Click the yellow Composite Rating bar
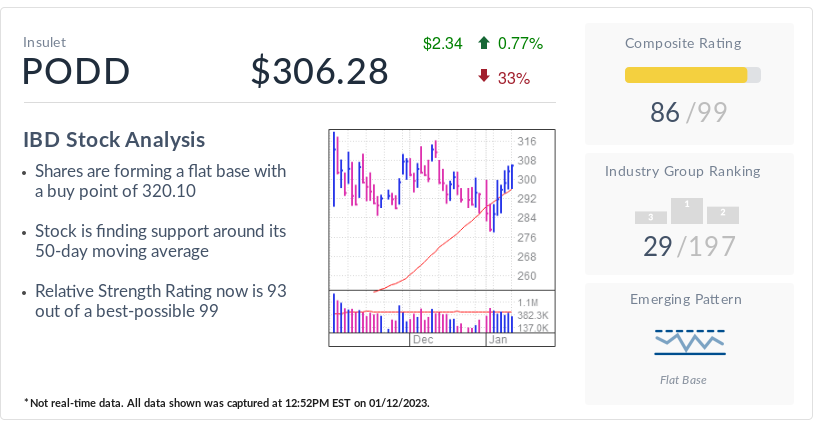The image size is (816, 430). [686, 75]
